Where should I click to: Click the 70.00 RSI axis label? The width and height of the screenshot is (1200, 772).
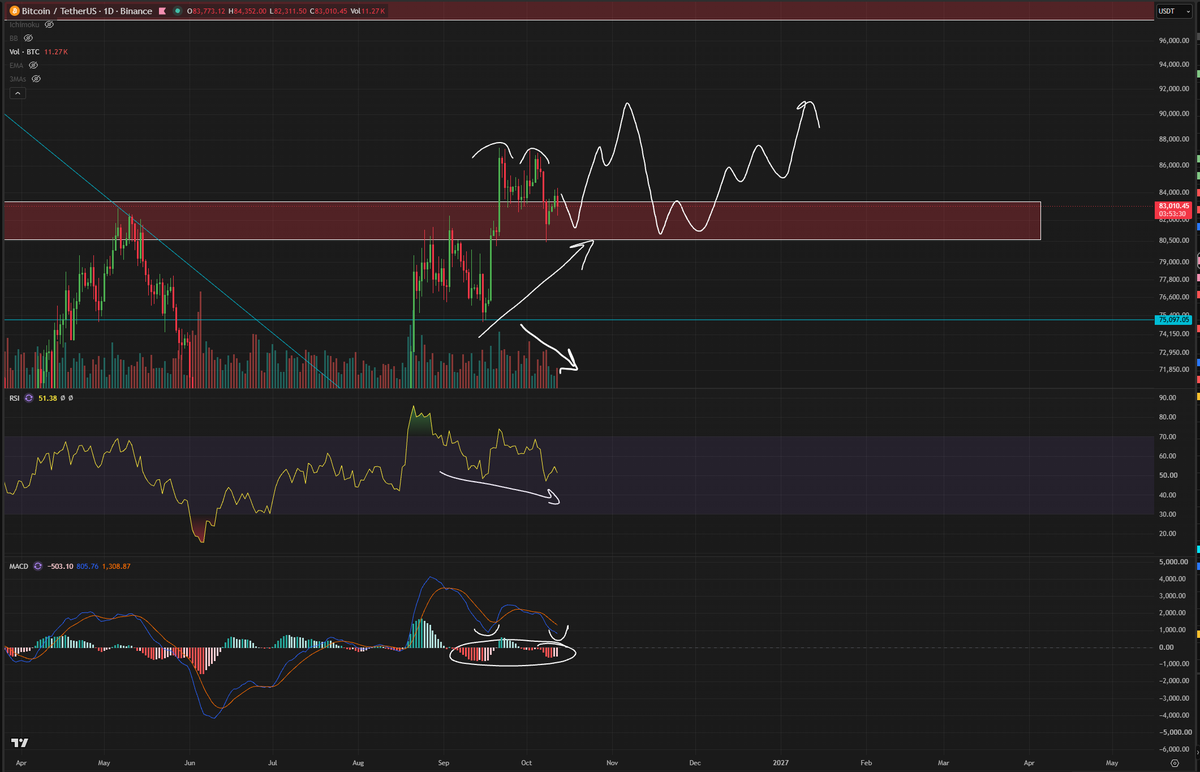[x=1166, y=437]
